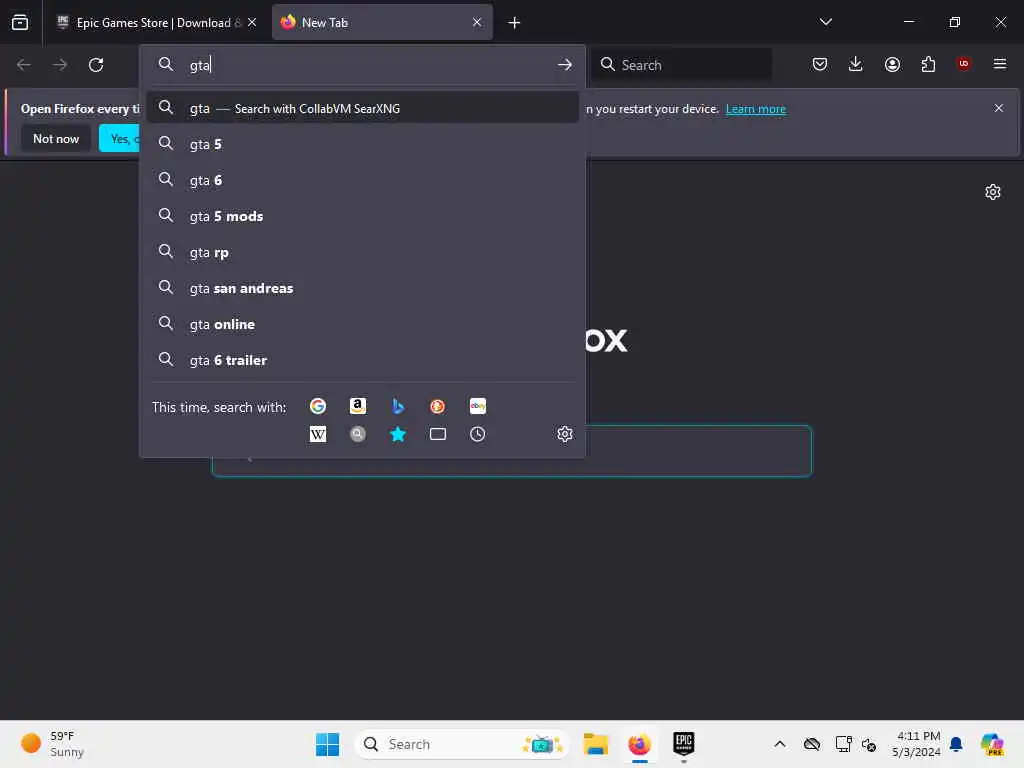
Task: Search this time with eBay
Action: click(x=477, y=406)
